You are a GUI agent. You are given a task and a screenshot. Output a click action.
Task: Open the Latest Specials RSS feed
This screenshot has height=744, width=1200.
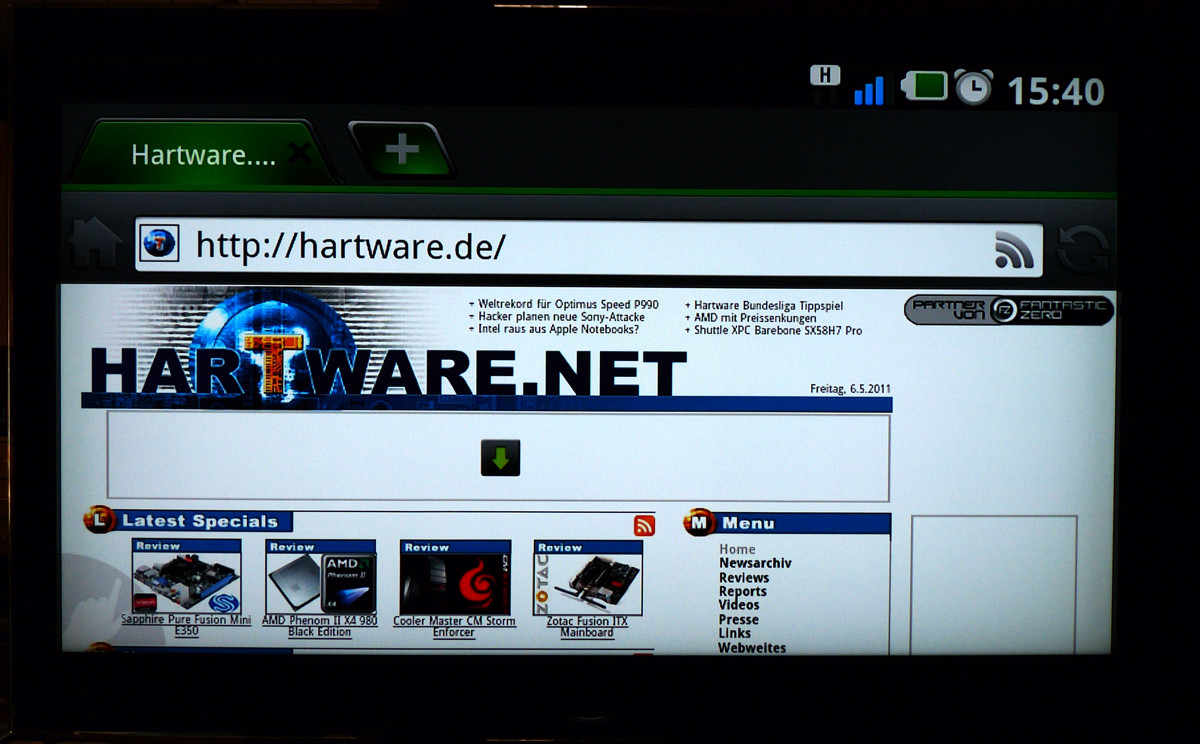(644, 525)
